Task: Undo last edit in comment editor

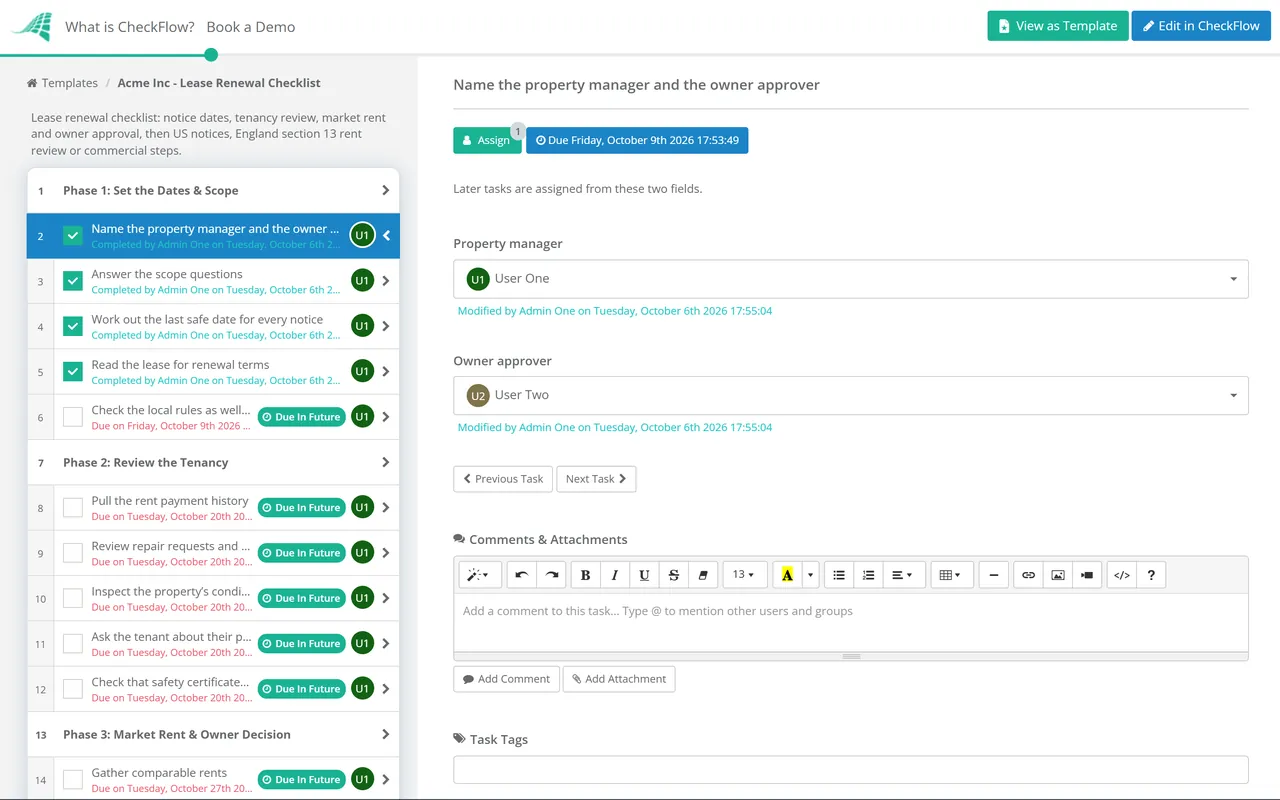Action: click(x=521, y=575)
